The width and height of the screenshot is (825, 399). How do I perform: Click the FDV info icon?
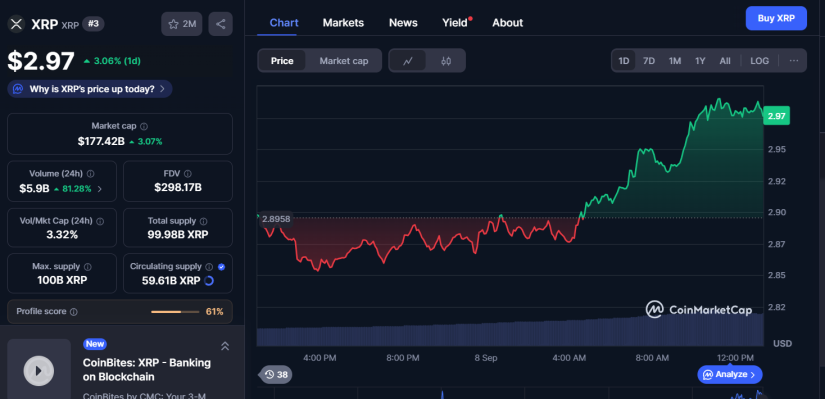188,173
